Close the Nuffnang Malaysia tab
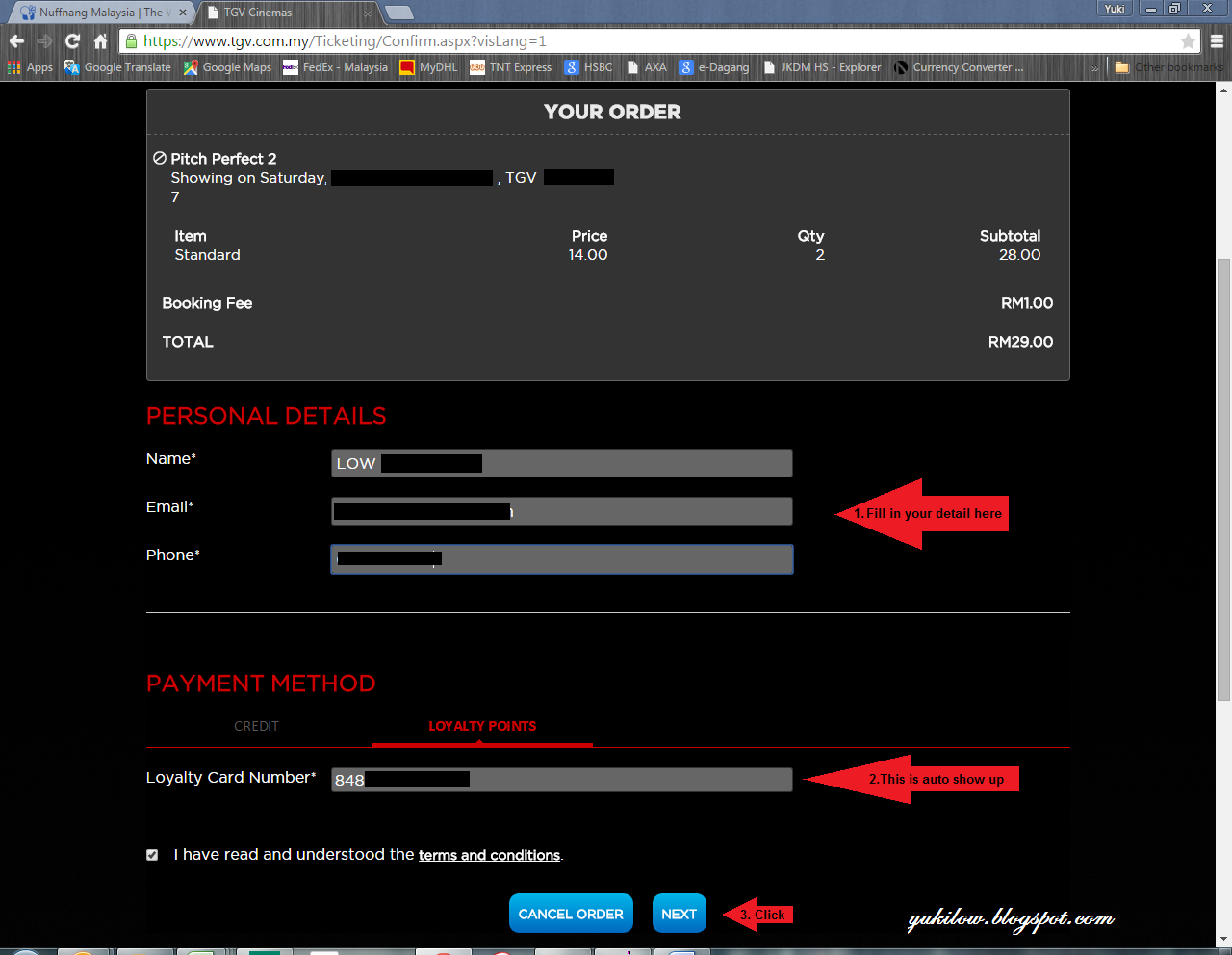1232x955 pixels. (183, 13)
